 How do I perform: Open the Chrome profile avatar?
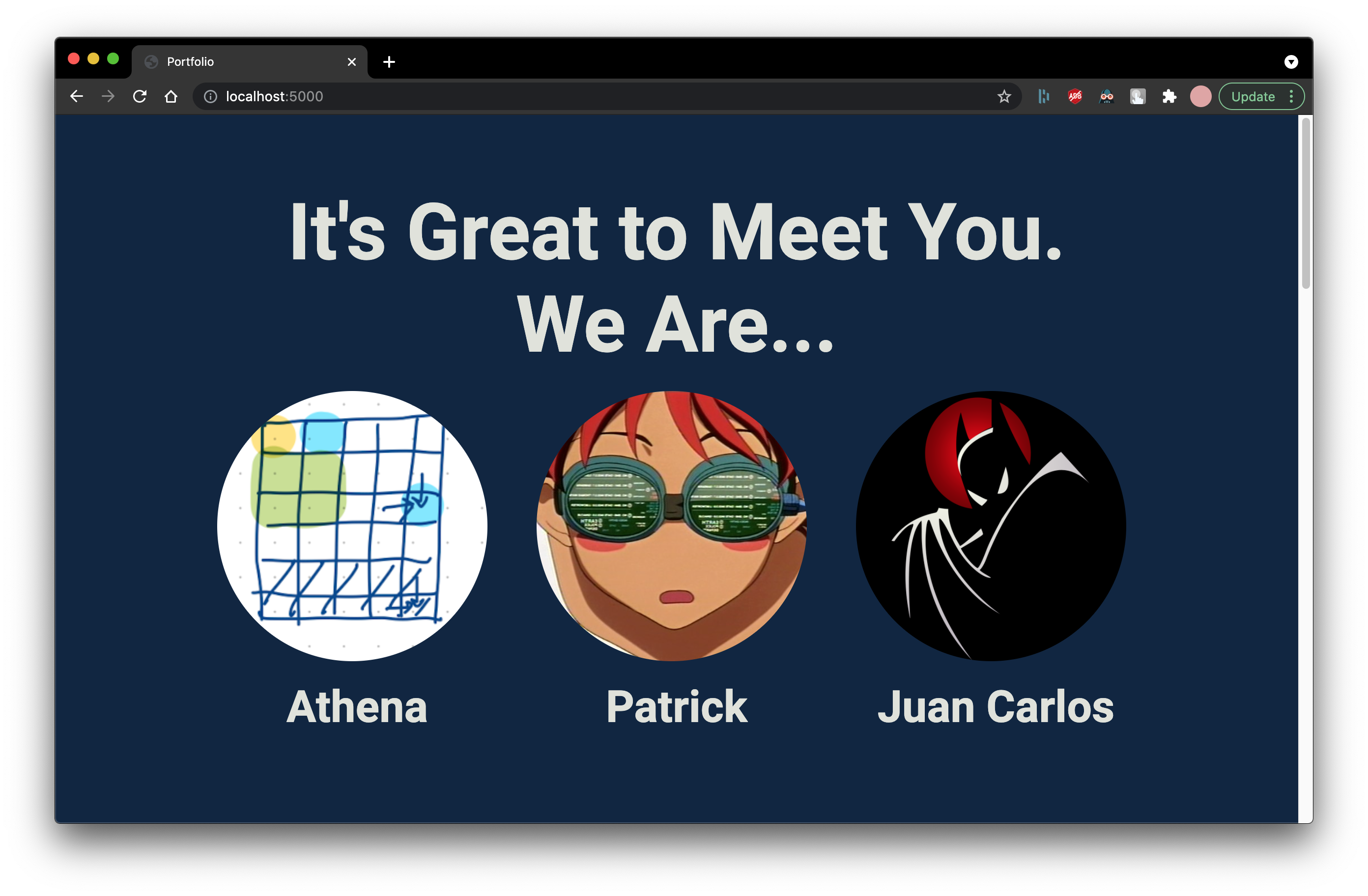click(1200, 97)
